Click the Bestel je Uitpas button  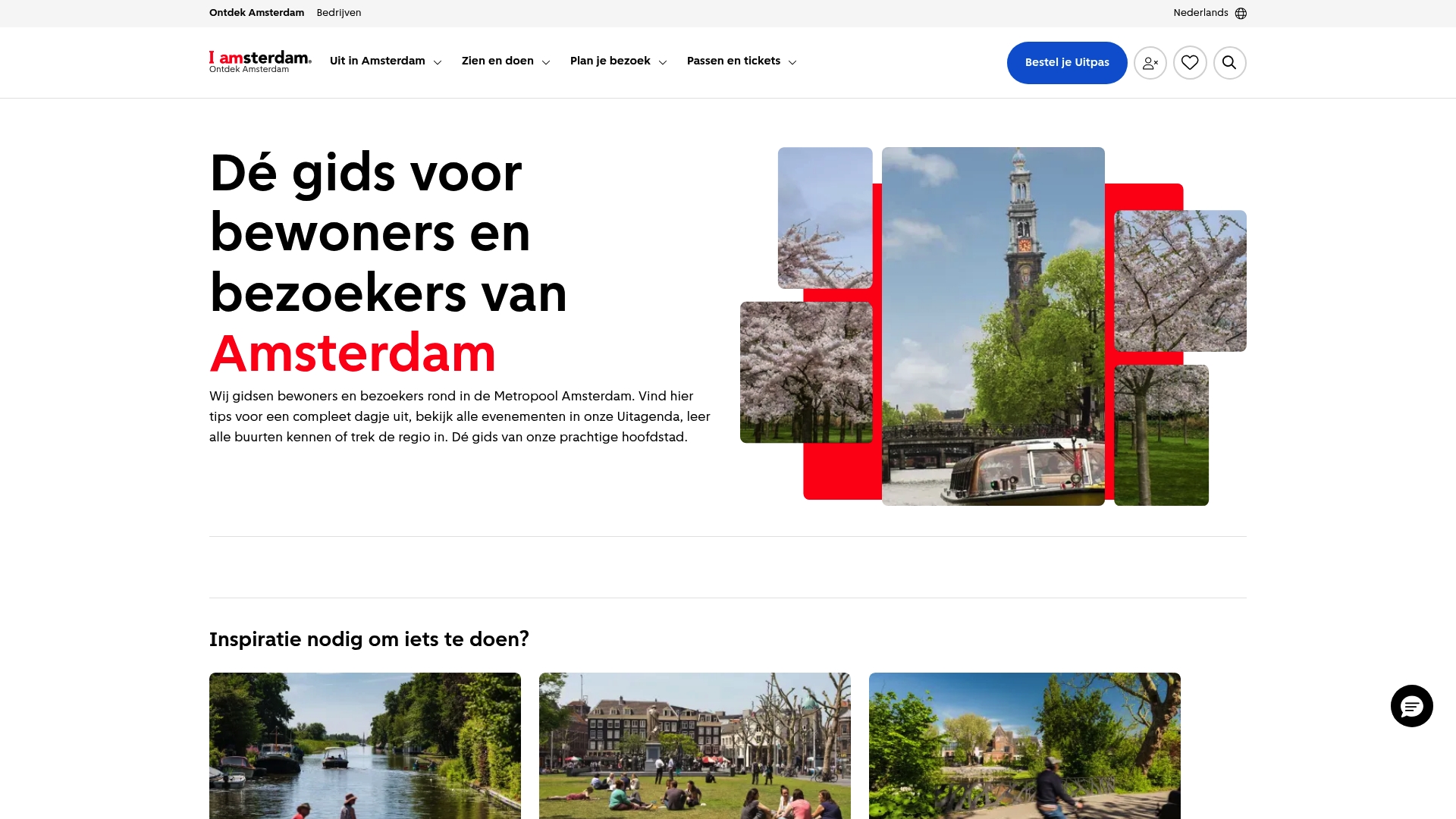(1067, 63)
